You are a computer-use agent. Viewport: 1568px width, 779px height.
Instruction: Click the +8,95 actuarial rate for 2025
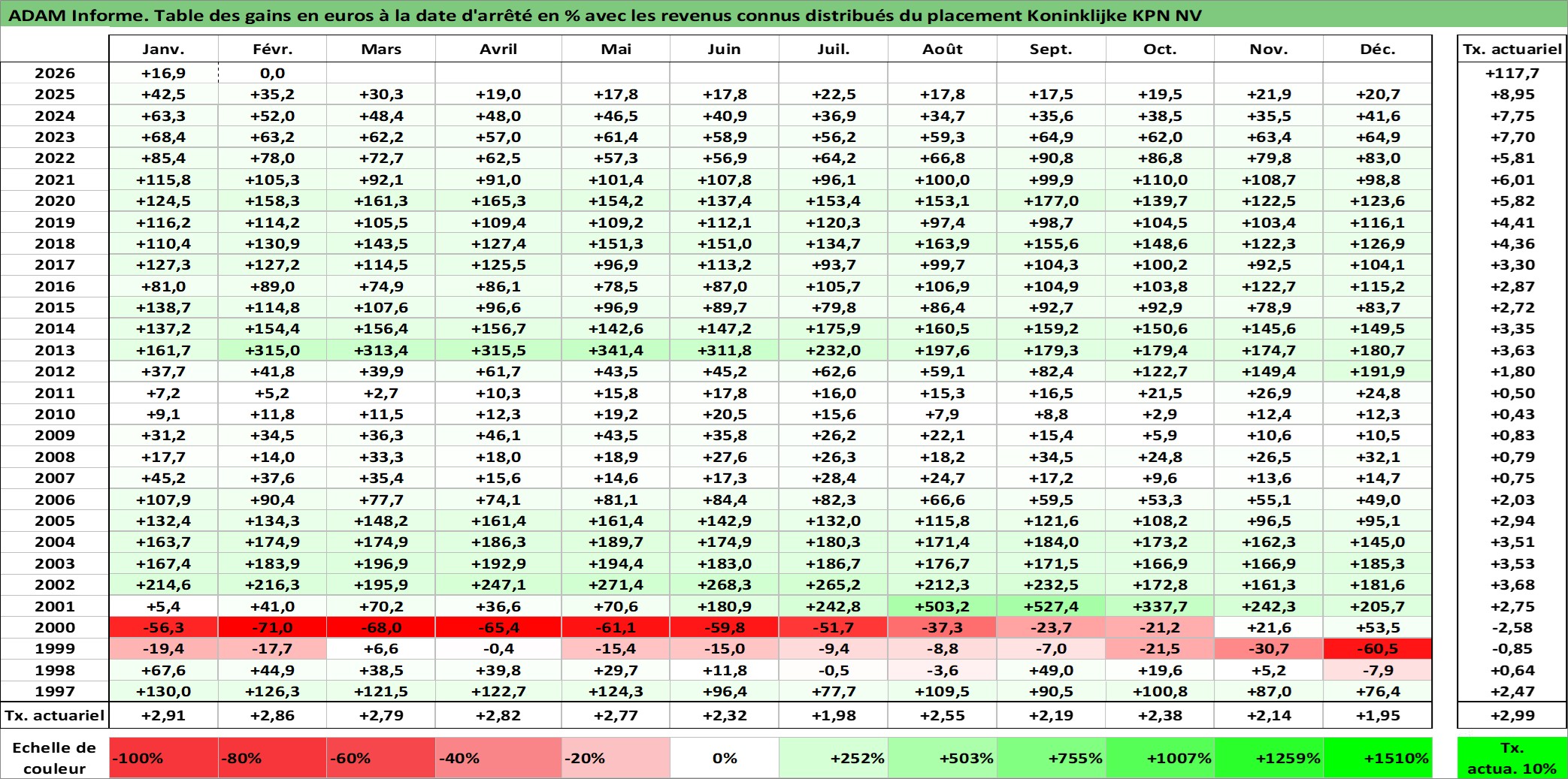click(x=1512, y=94)
